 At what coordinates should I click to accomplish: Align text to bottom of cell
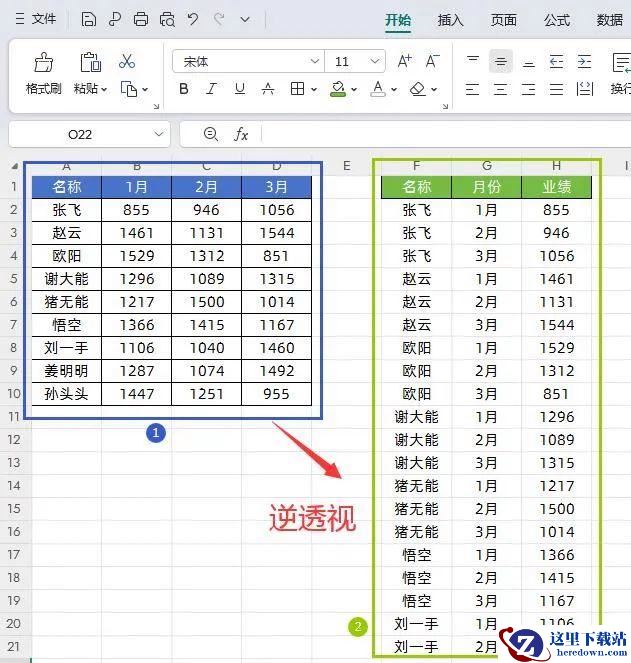click(x=529, y=62)
